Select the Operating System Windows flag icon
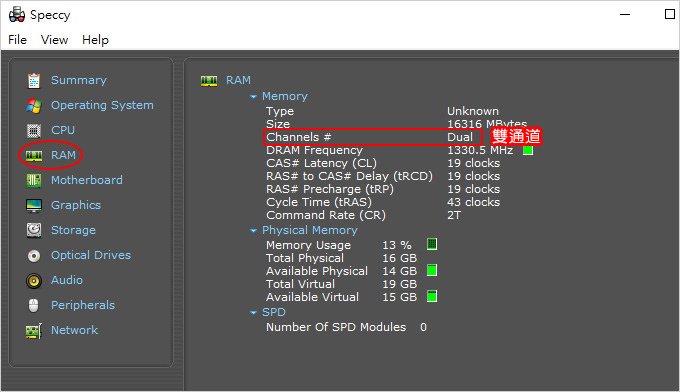Image resolution: width=680 pixels, height=392 pixels. pos(34,105)
